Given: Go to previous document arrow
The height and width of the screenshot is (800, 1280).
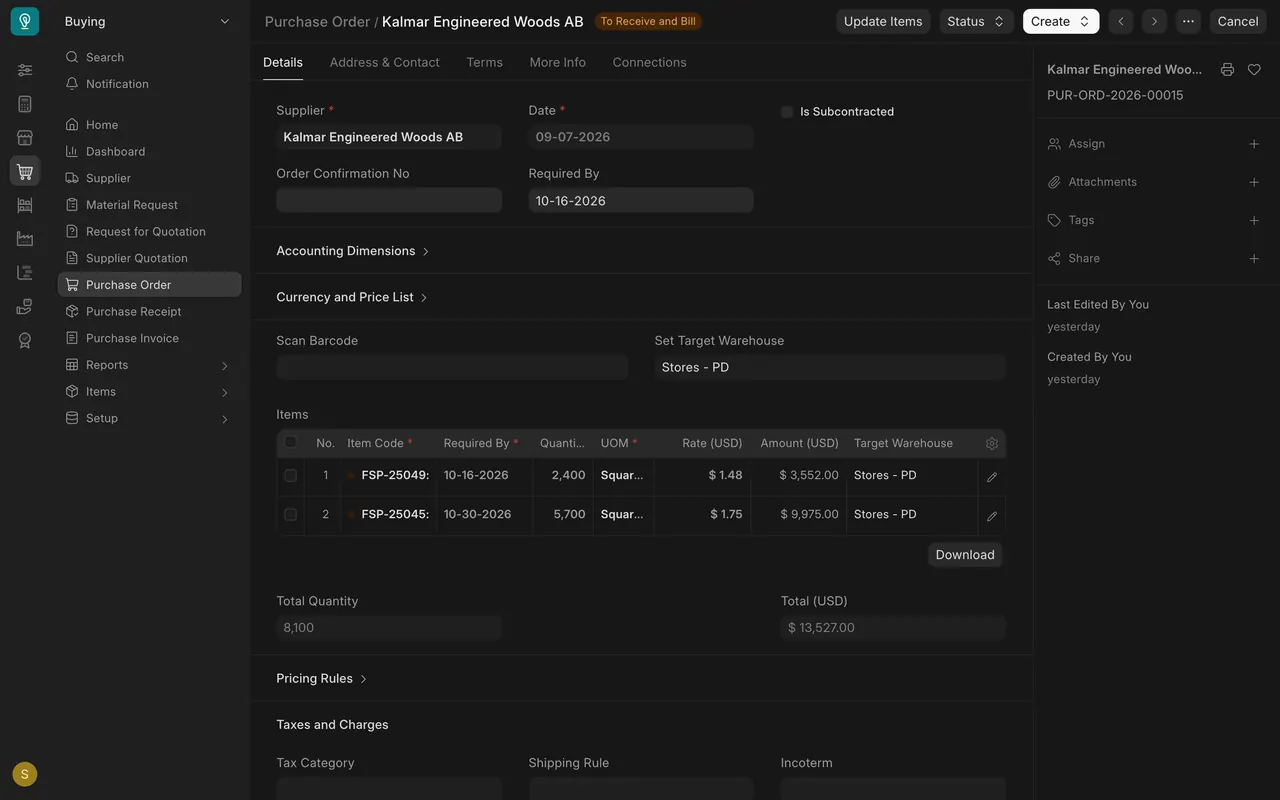Looking at the screenshot, I should click(x=1121, y=21).
